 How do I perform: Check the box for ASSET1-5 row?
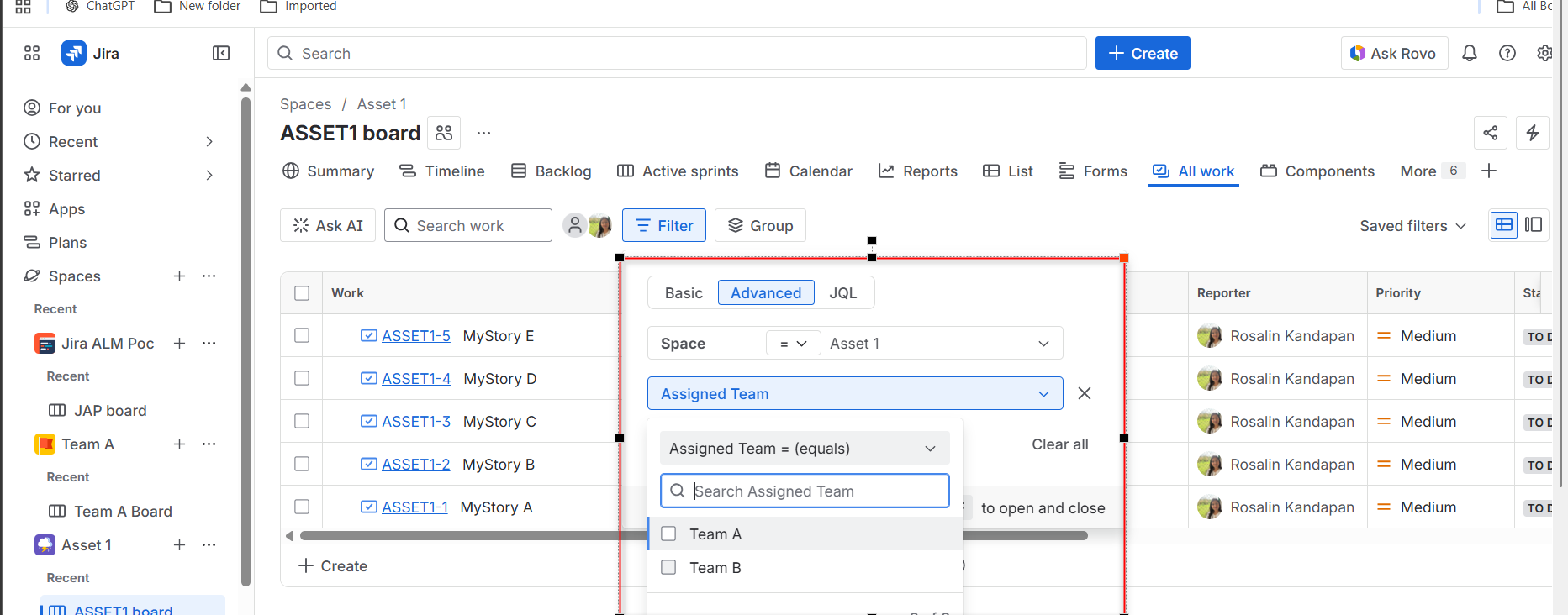click(302, 335)
